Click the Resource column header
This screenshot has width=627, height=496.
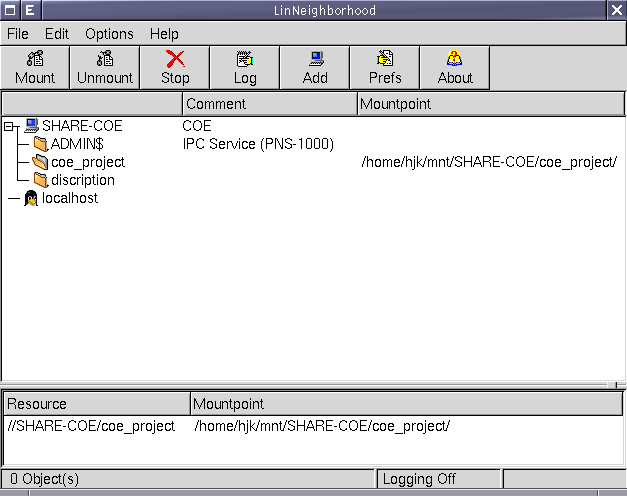point(96,404)
